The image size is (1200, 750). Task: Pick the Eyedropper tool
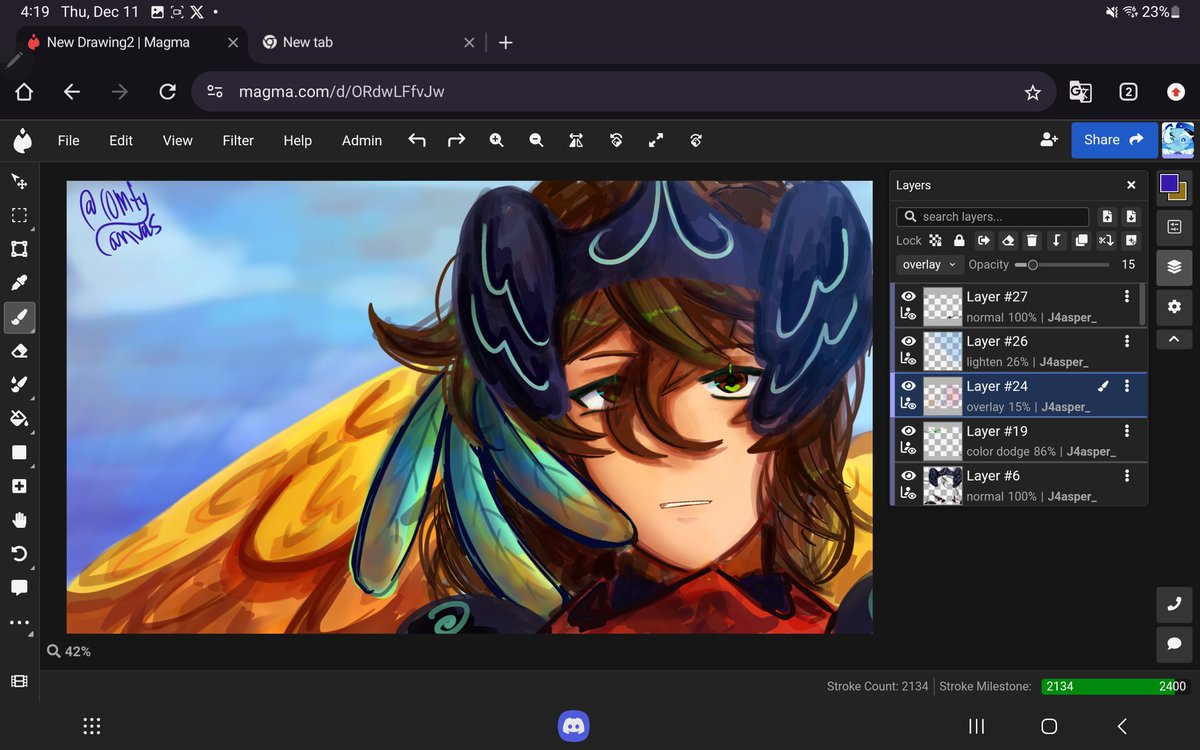click(19, 283)
